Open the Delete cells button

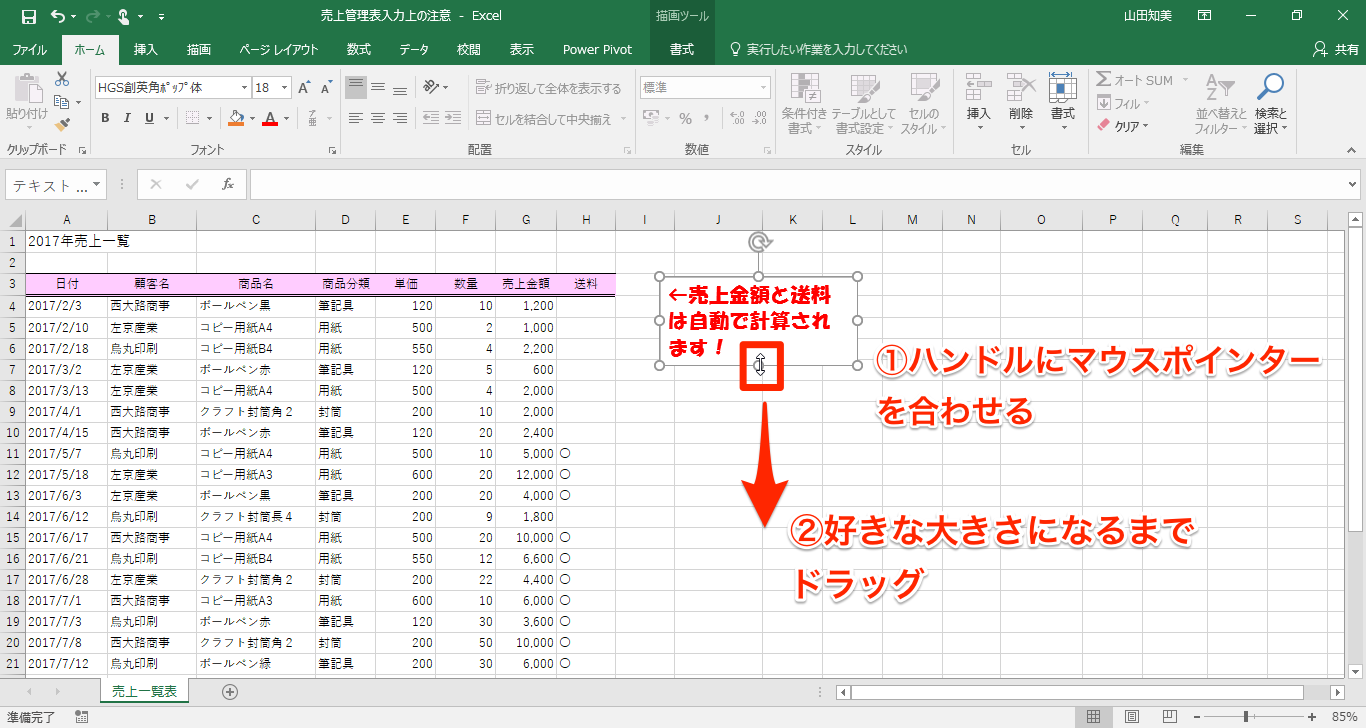point(1021,102)
